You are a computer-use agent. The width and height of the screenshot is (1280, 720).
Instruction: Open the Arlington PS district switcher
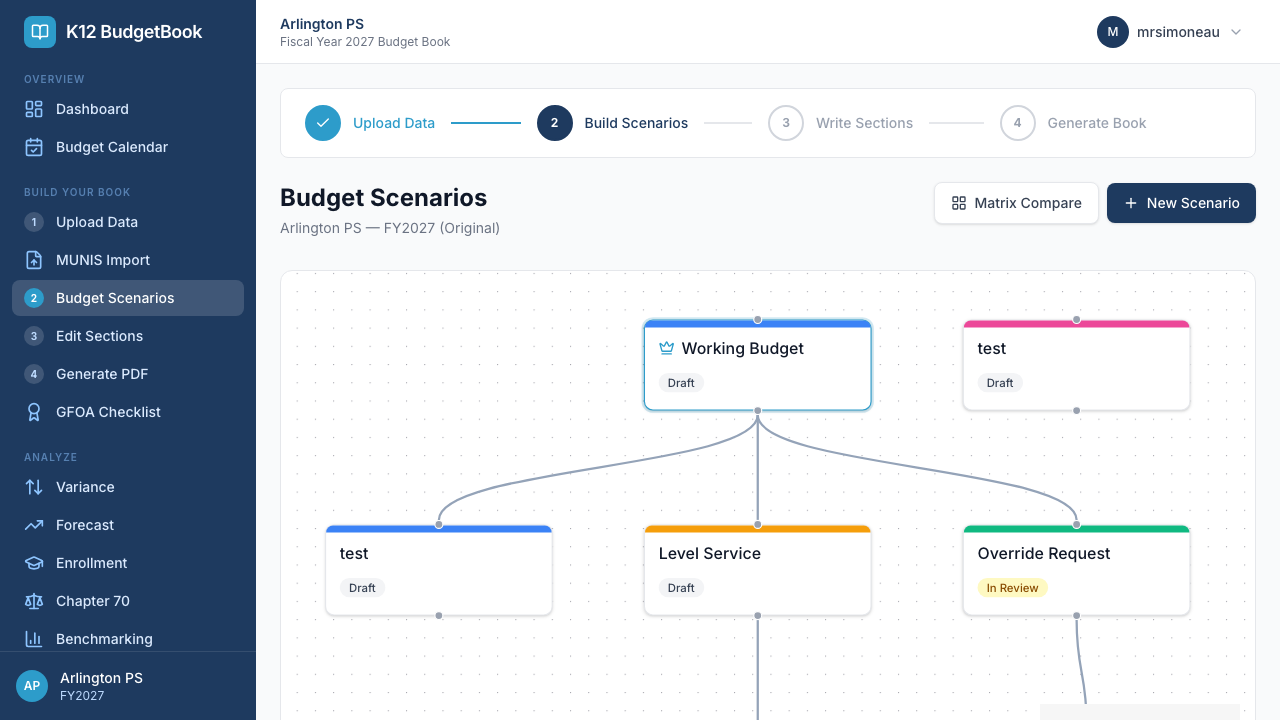coord(128,686)
